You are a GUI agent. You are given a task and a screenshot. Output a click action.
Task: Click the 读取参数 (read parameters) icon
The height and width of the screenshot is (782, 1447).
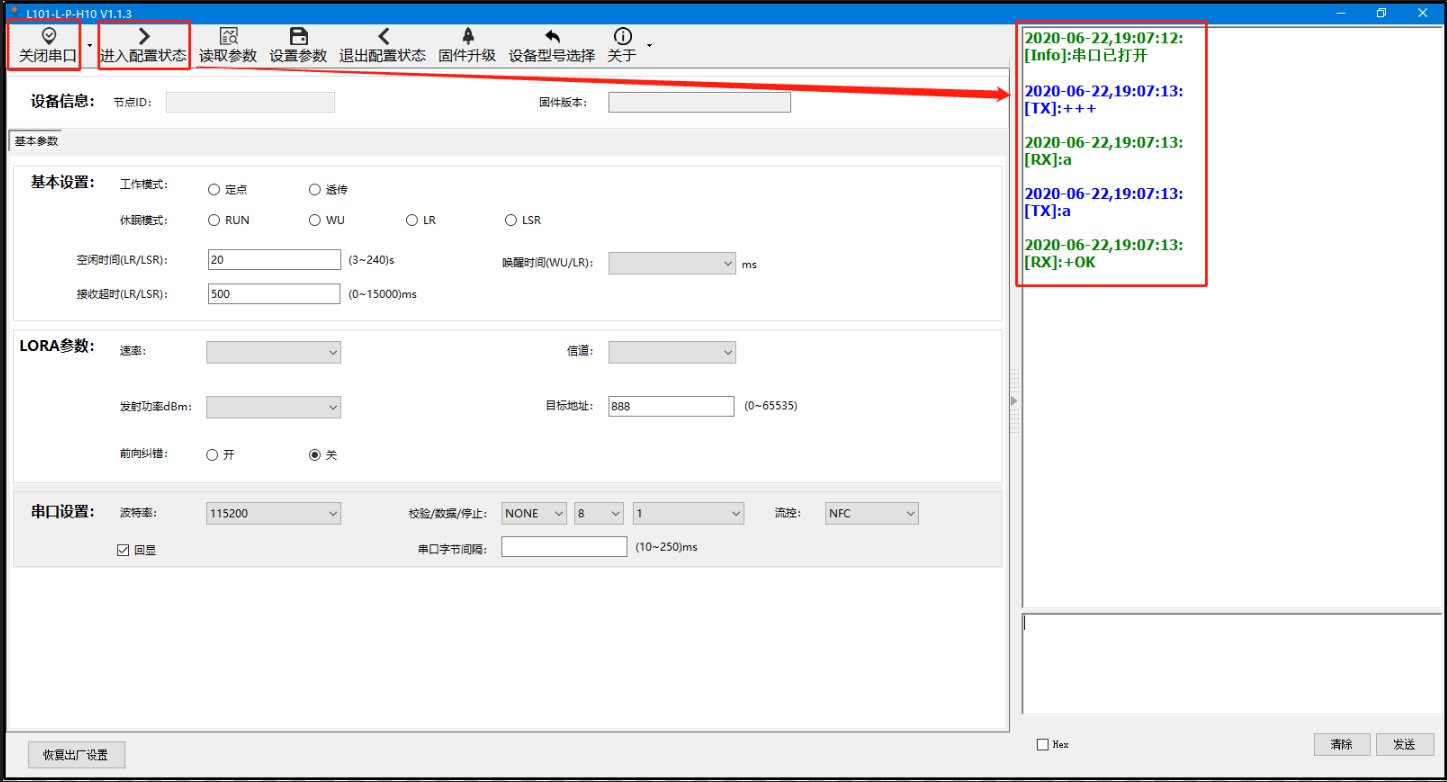coord(228,37)
